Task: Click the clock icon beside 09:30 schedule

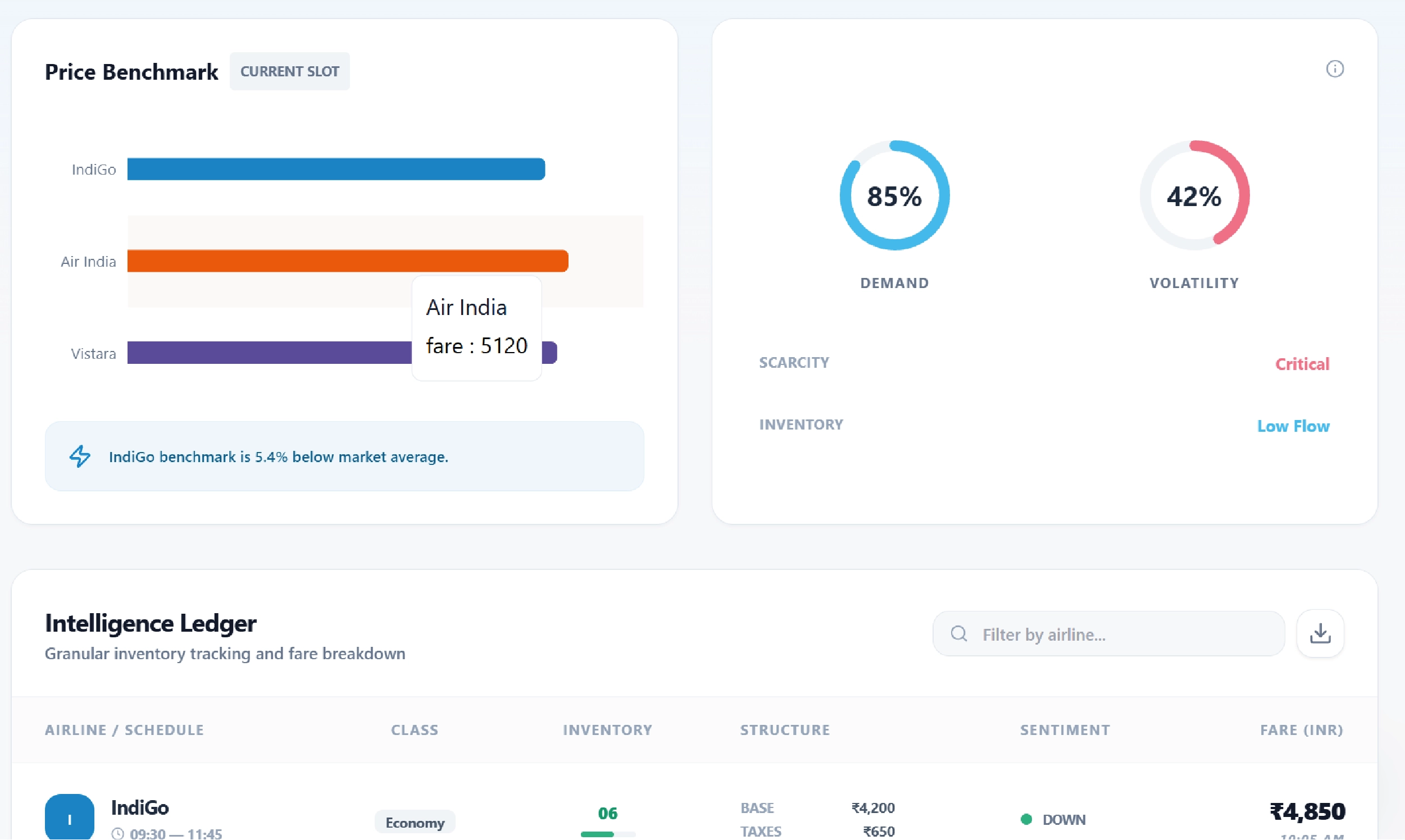Action: pyautogui.click(x=118, y=834)
